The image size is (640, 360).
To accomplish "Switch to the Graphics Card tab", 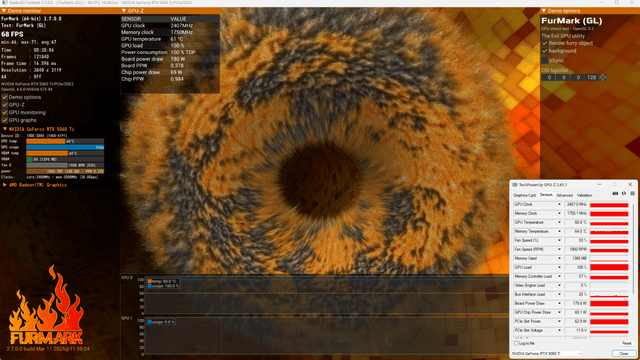I will 524,196.
